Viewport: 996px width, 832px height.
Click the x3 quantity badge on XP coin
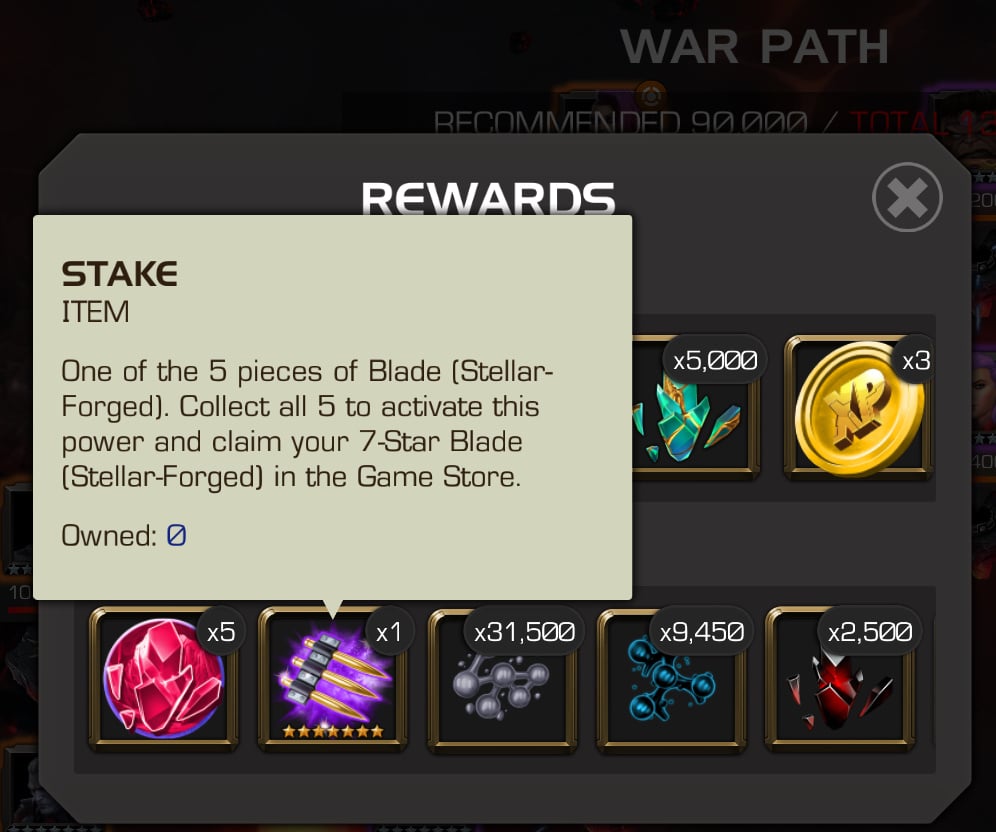point(915,361)
